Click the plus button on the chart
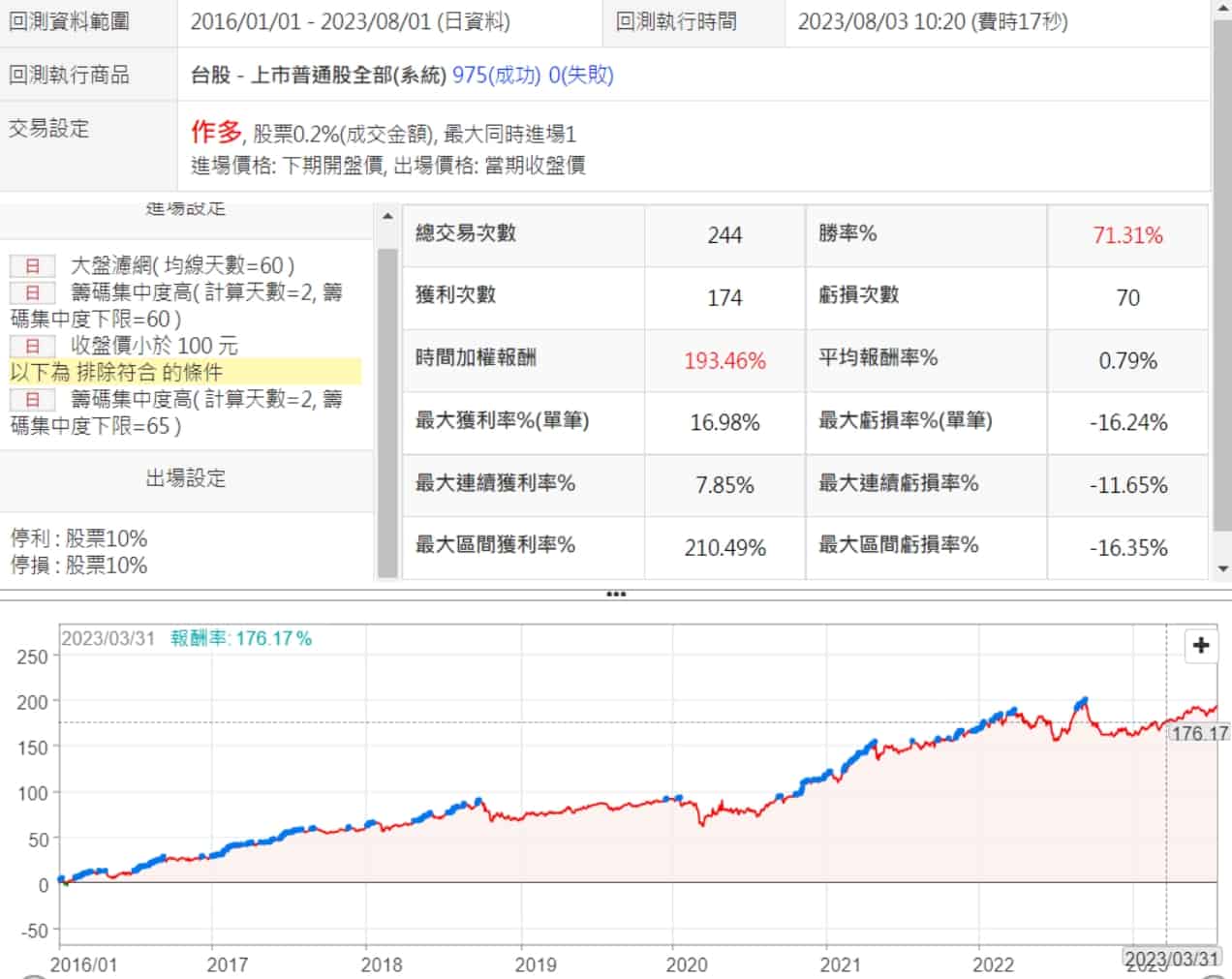 1201,646
